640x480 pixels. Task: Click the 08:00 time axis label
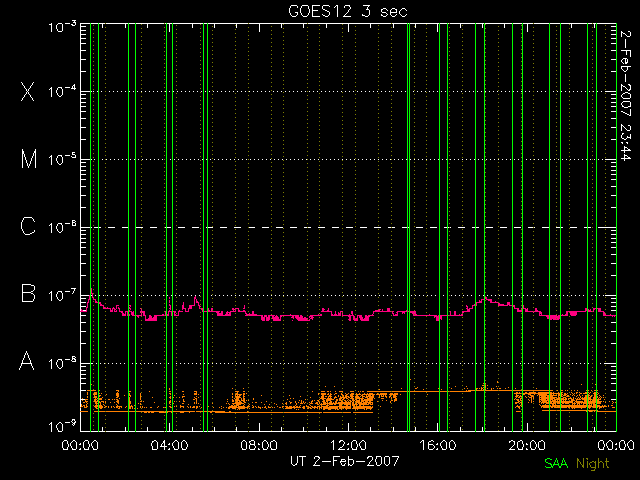point(259,444)
